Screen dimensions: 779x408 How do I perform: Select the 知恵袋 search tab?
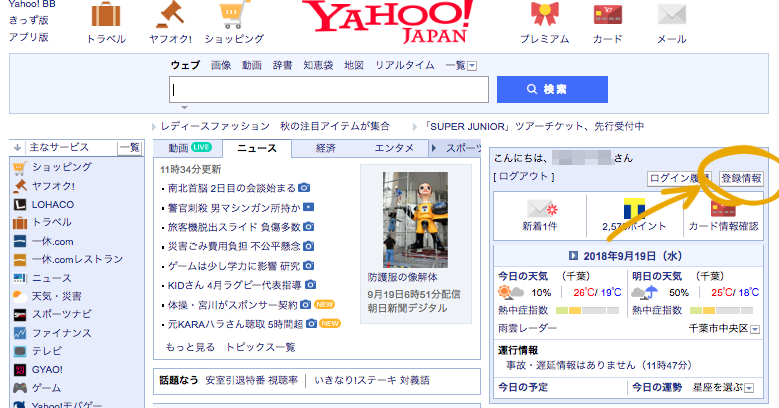tap(318, 65)
